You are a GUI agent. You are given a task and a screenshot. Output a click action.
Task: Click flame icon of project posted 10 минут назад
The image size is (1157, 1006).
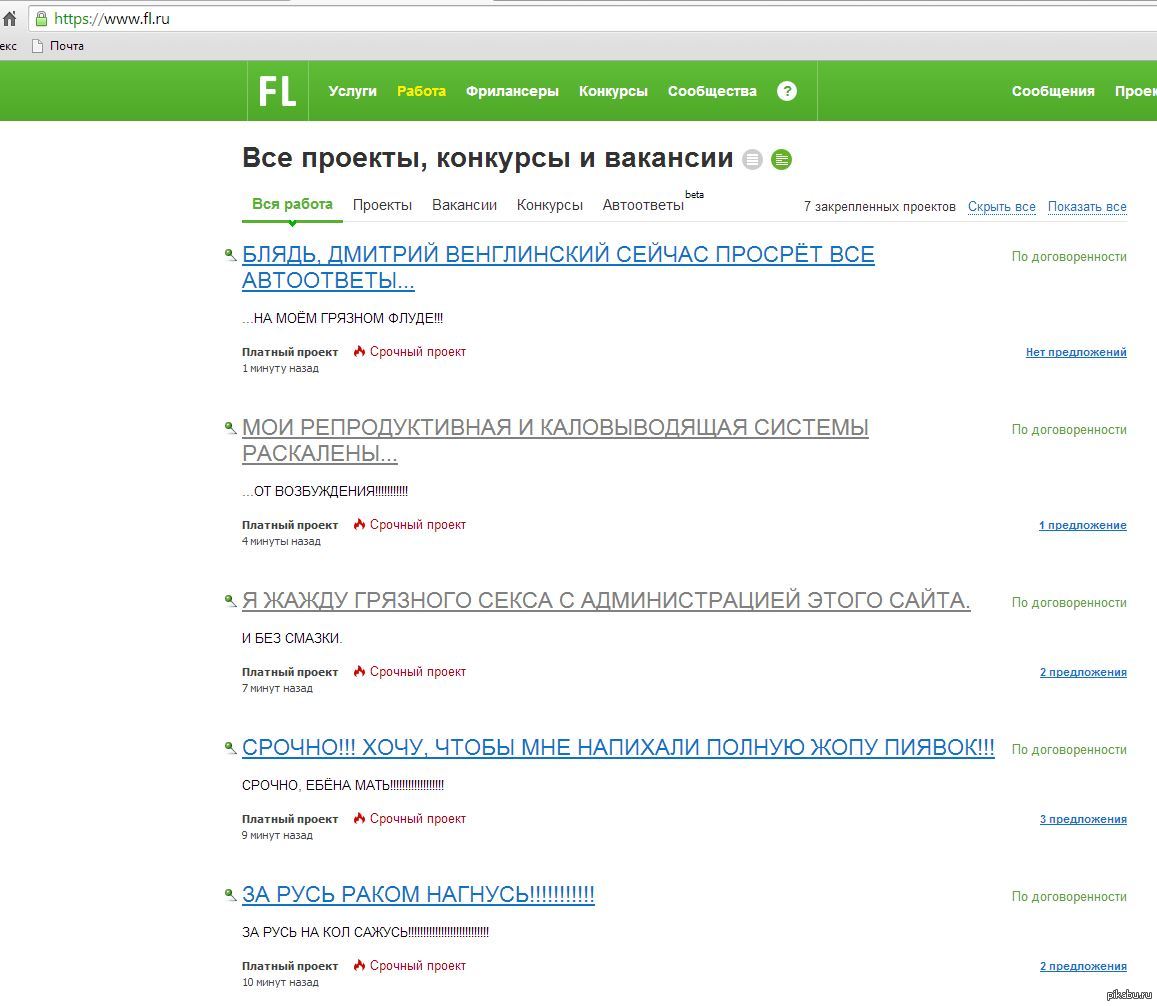pyautogui.click(x=359, y=965)
